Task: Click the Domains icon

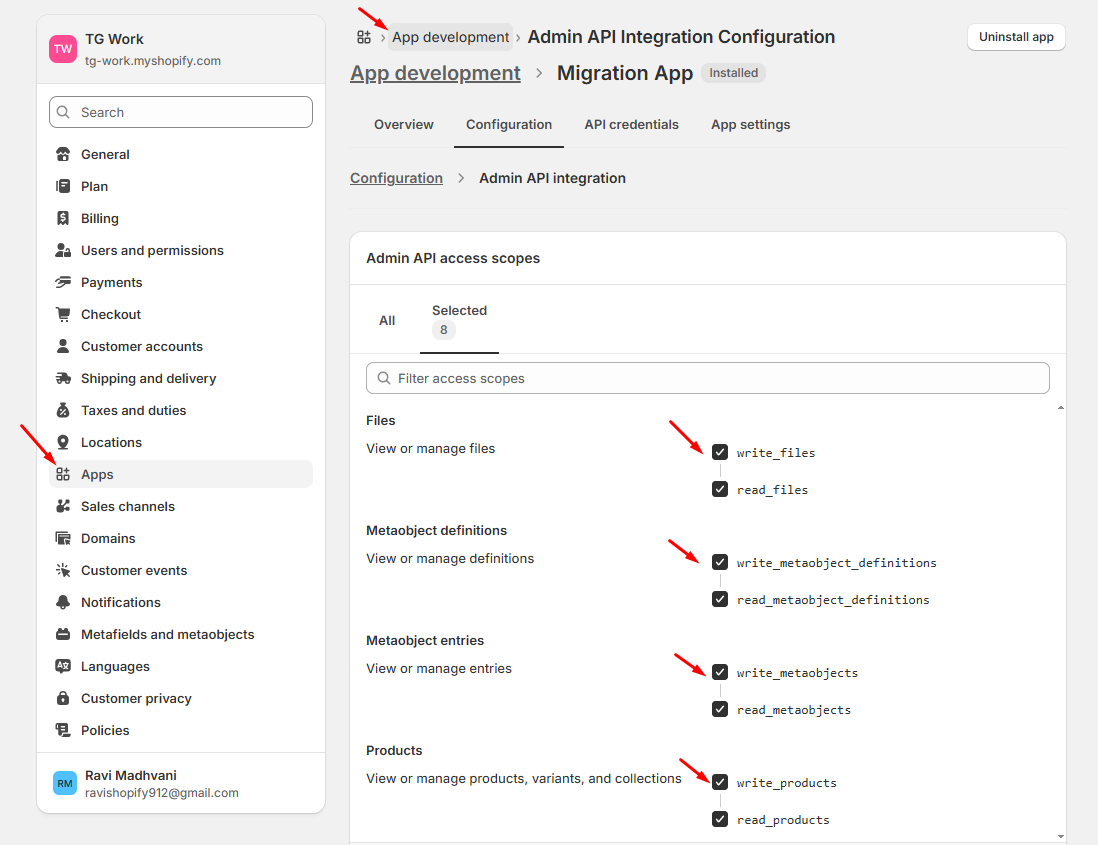Action: click(x=63, y=538)
